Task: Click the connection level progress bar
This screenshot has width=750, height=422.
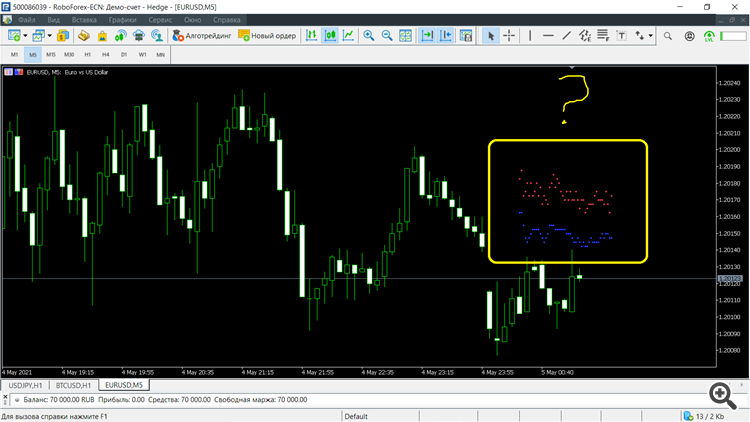Action: pos(733,36)
